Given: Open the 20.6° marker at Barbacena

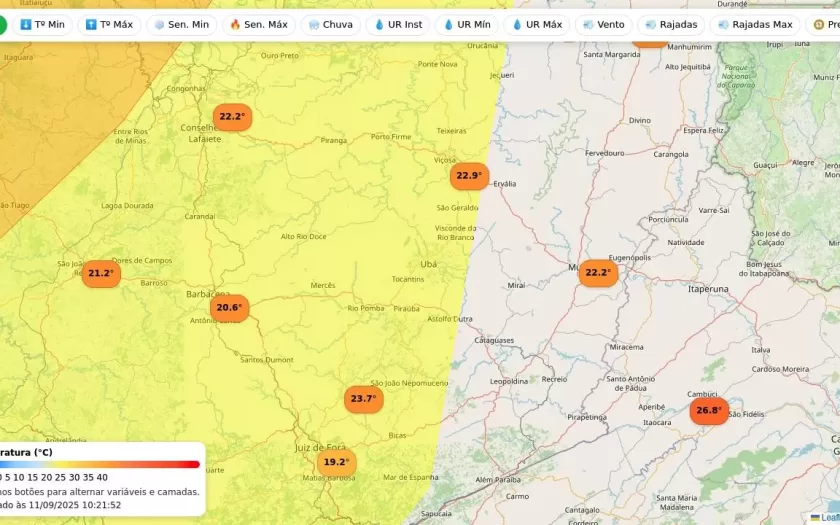Looking at the screenshot, I should (x=229, y=308).
